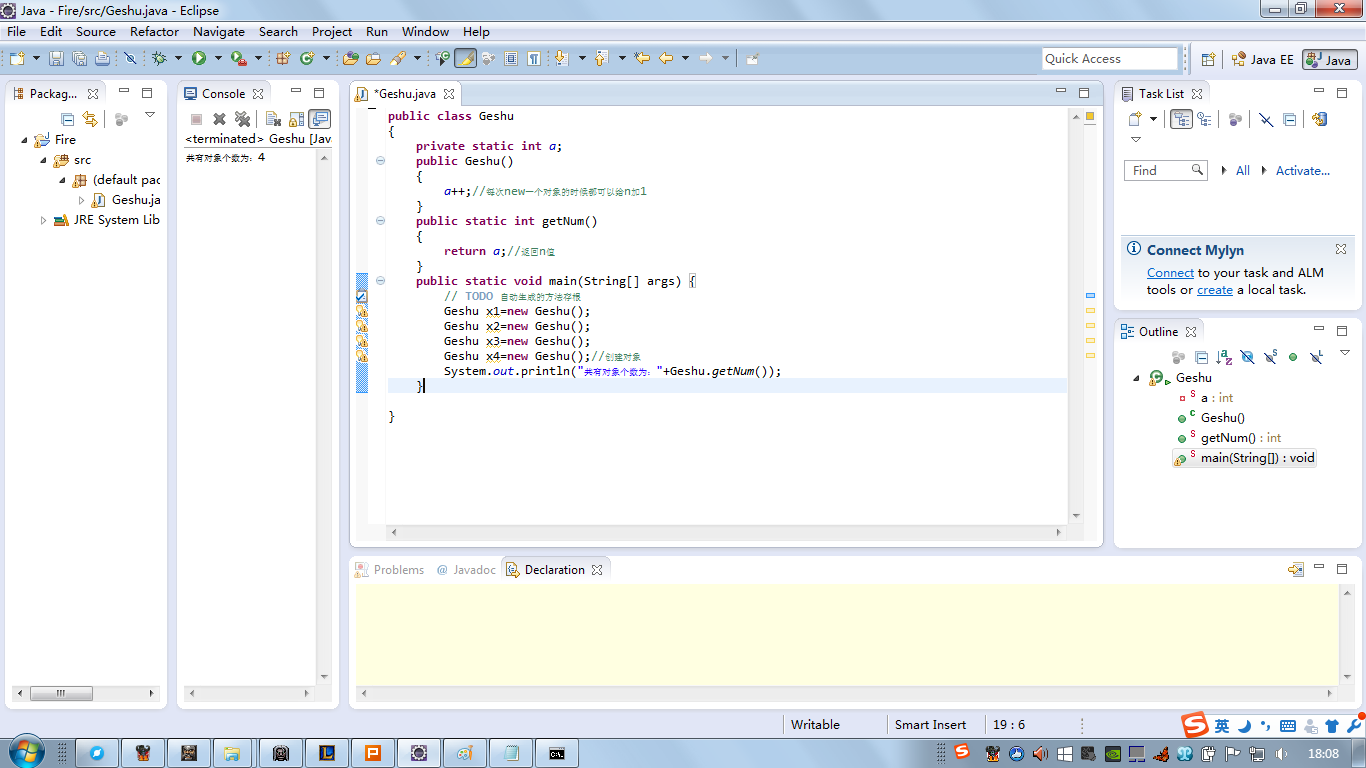The height and width of the screenshot is (768, 1366).
Task: Toggle Block Selection Mode in toolbar
Action: tap(511, 59)
